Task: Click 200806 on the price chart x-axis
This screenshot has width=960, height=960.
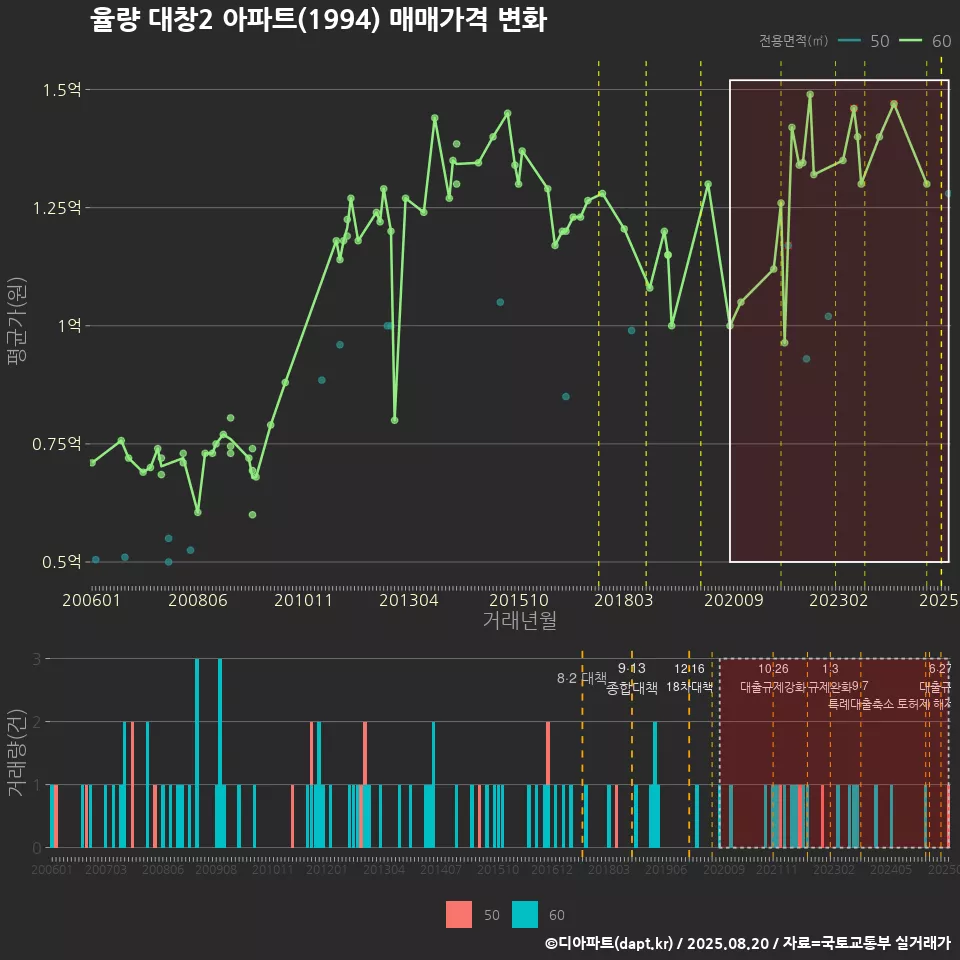Action: tap(198, 600)
